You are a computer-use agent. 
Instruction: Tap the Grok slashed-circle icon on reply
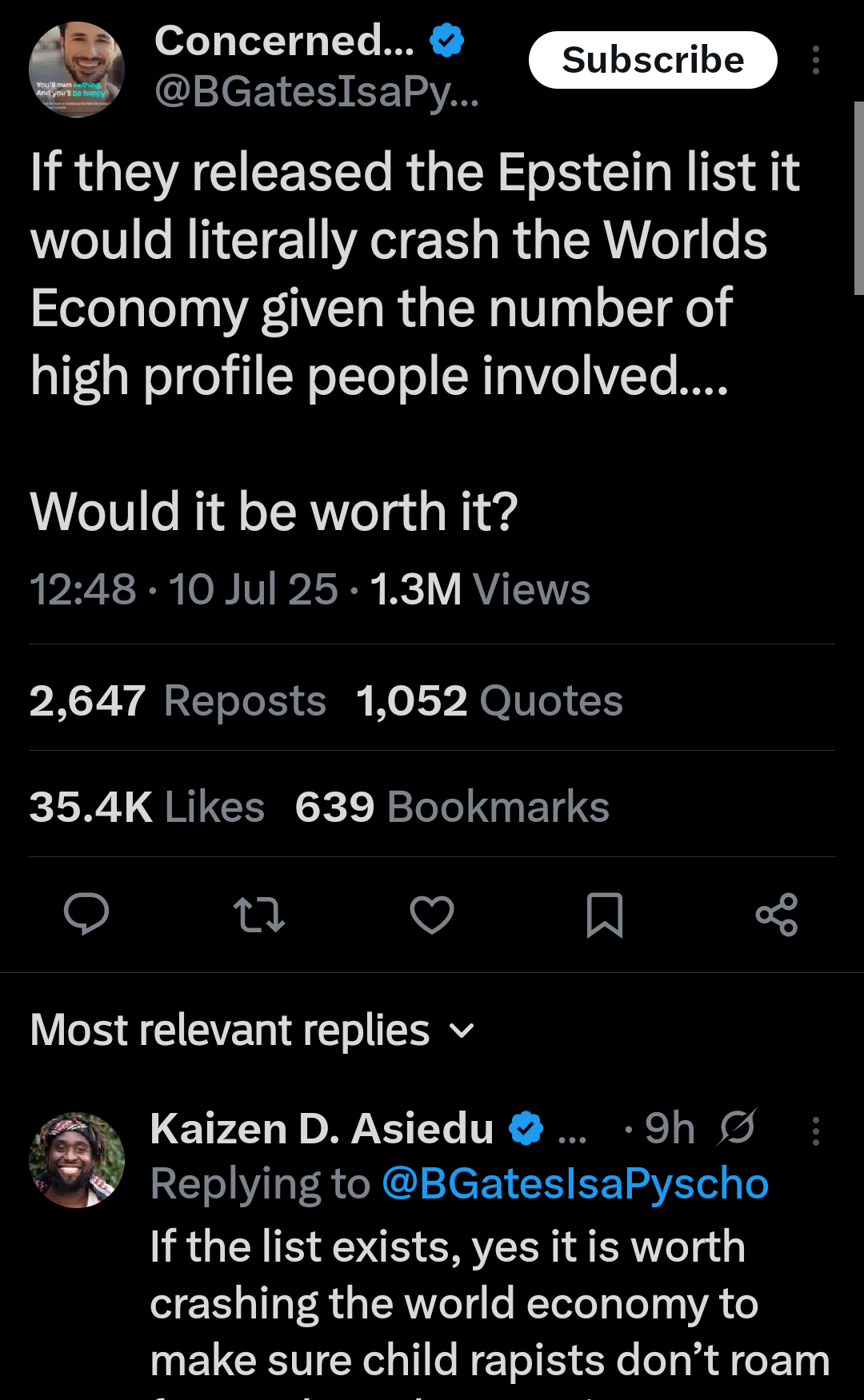(737, 1127)
